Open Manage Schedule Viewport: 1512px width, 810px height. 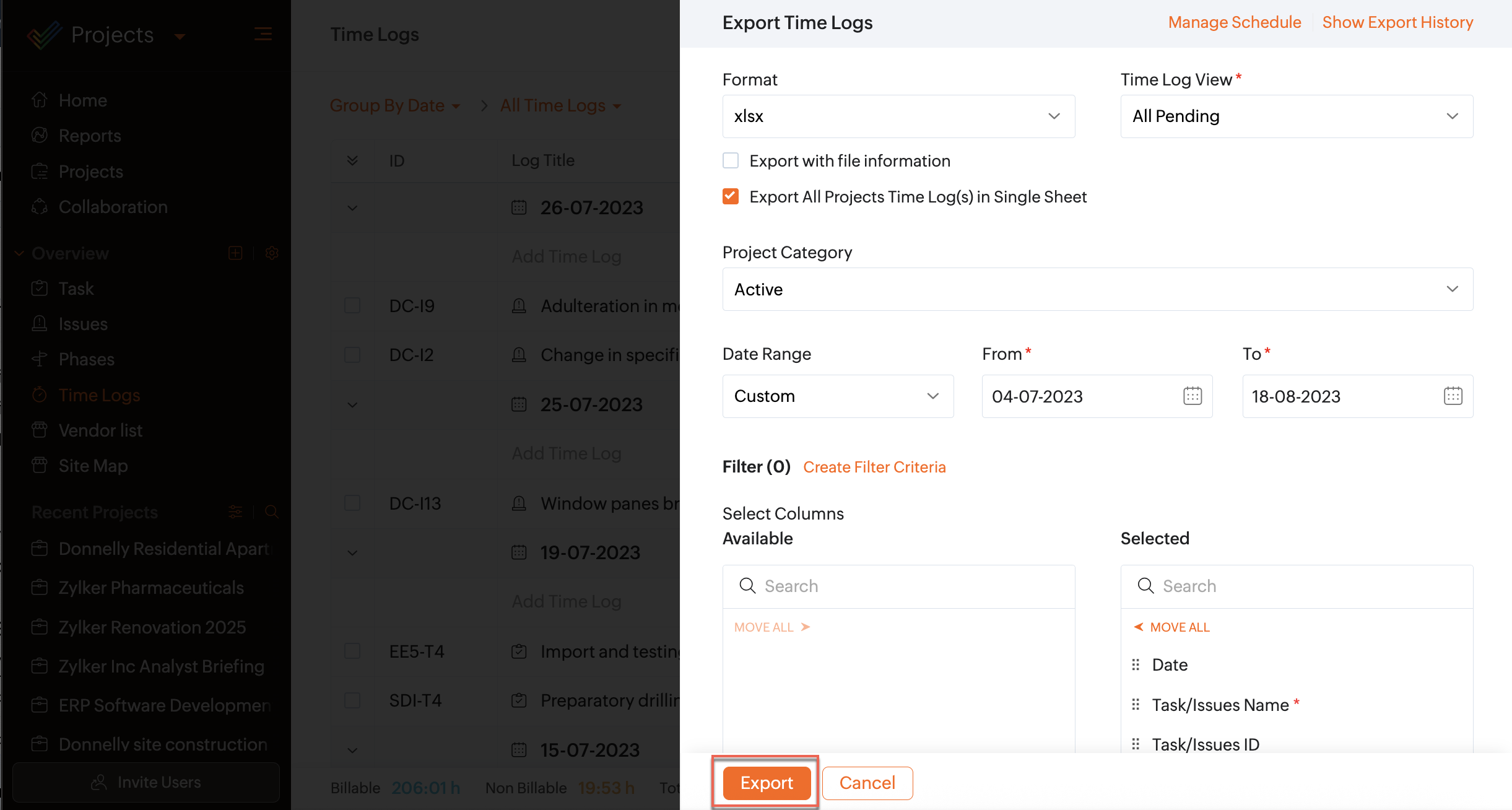[1234, 22]
